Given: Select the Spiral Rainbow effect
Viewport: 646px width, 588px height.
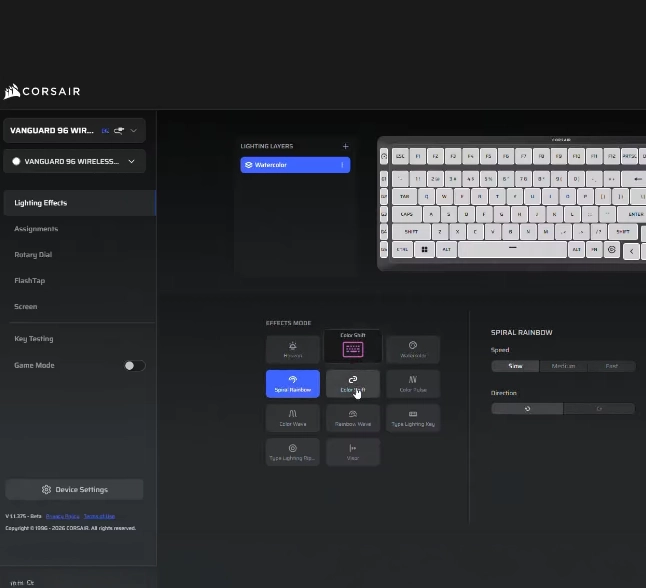Looking at the screenshot, I should pos(293,384).
